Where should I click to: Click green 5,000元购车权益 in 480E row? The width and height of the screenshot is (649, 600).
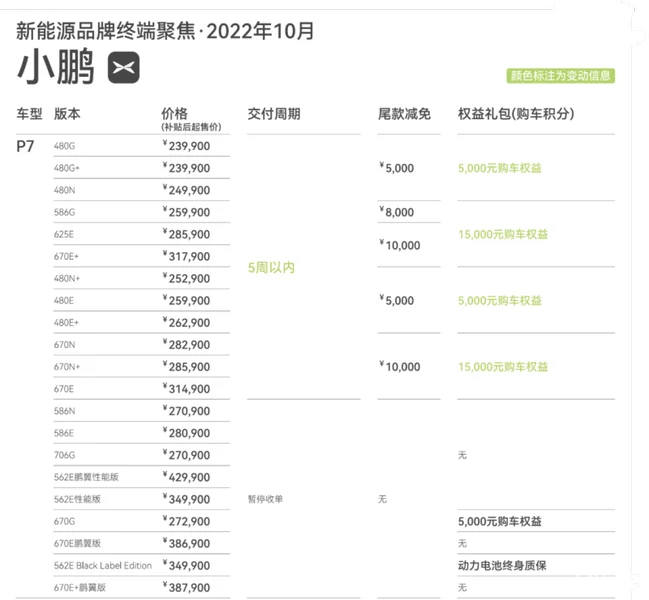[x=500, y=300]
